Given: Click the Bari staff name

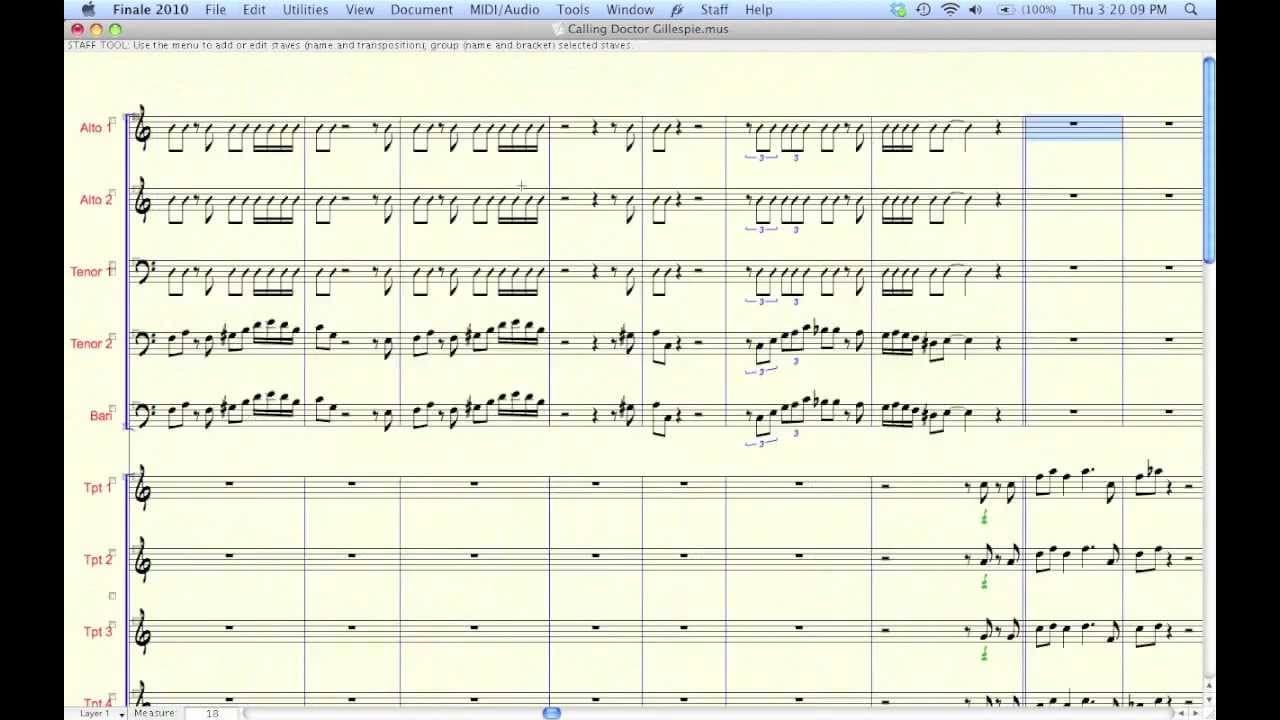Looking at the screenshot, I should click(x=99, y=416).
